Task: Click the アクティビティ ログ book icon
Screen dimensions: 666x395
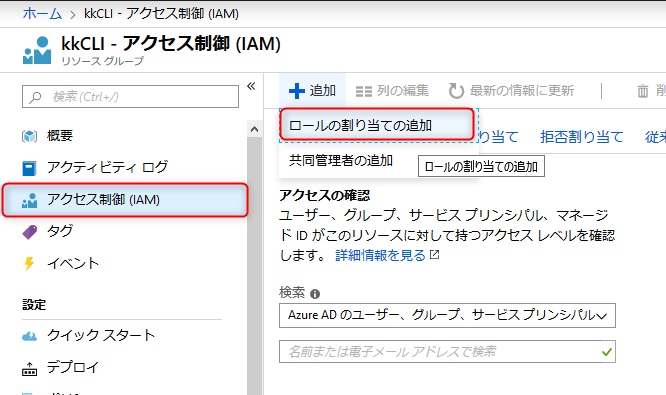Action: tap(29, 168)
